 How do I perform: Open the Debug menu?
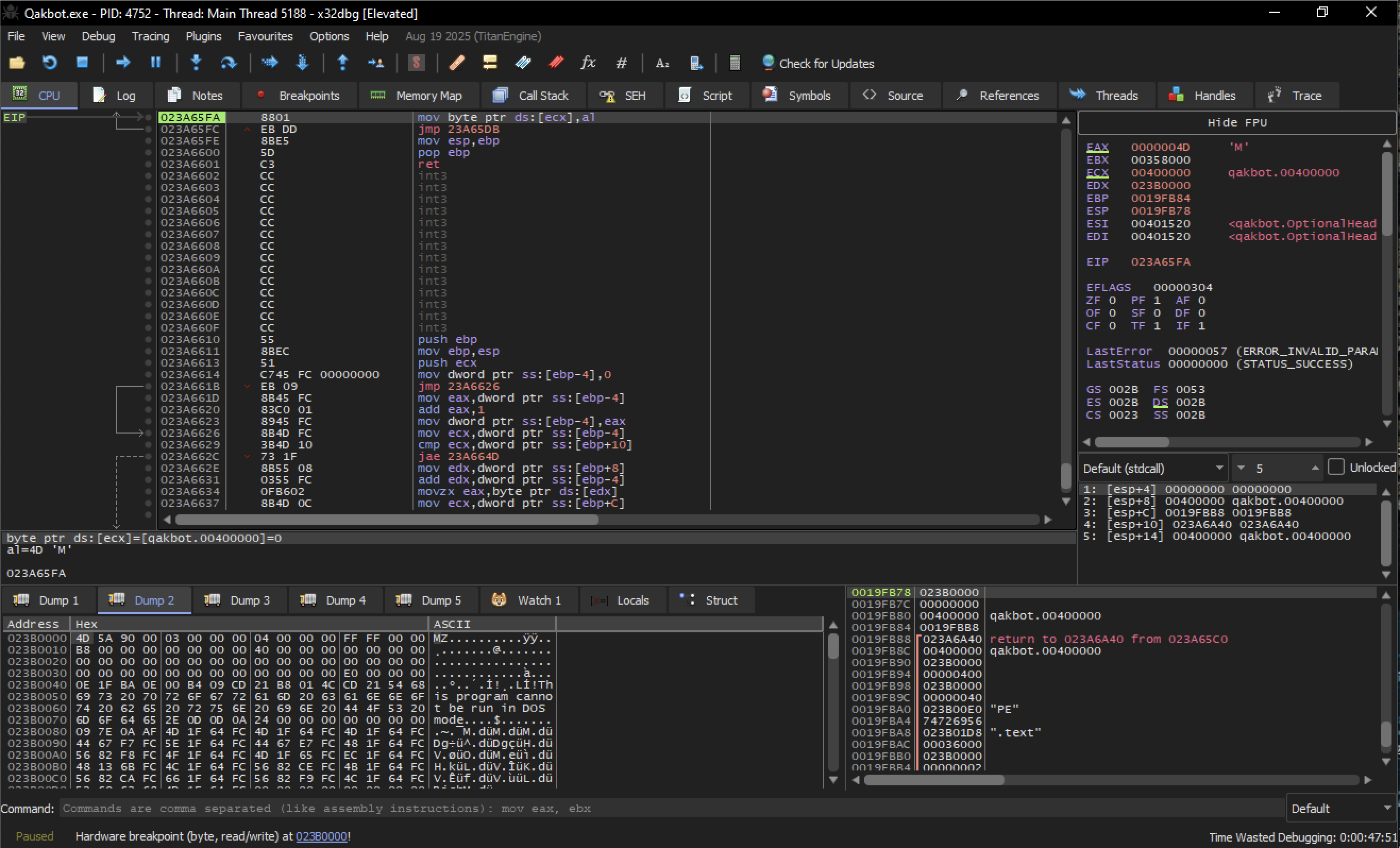pos(98,36)
